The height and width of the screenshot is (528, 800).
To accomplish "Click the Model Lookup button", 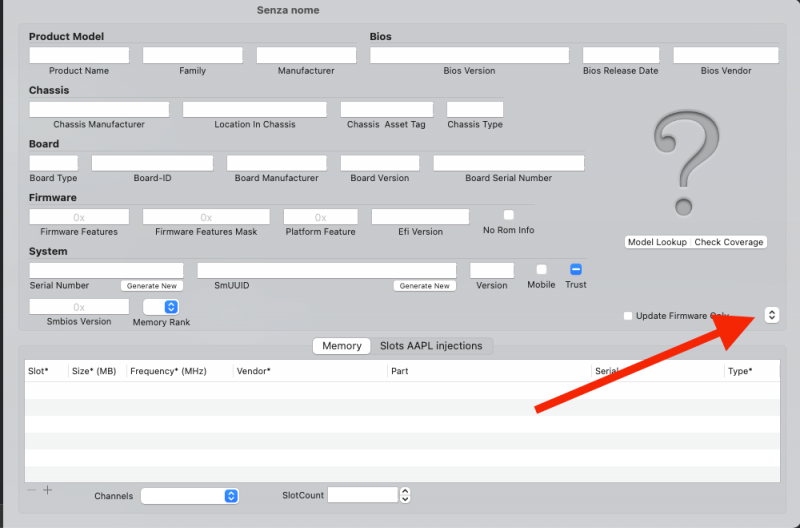I will [657, 242].
